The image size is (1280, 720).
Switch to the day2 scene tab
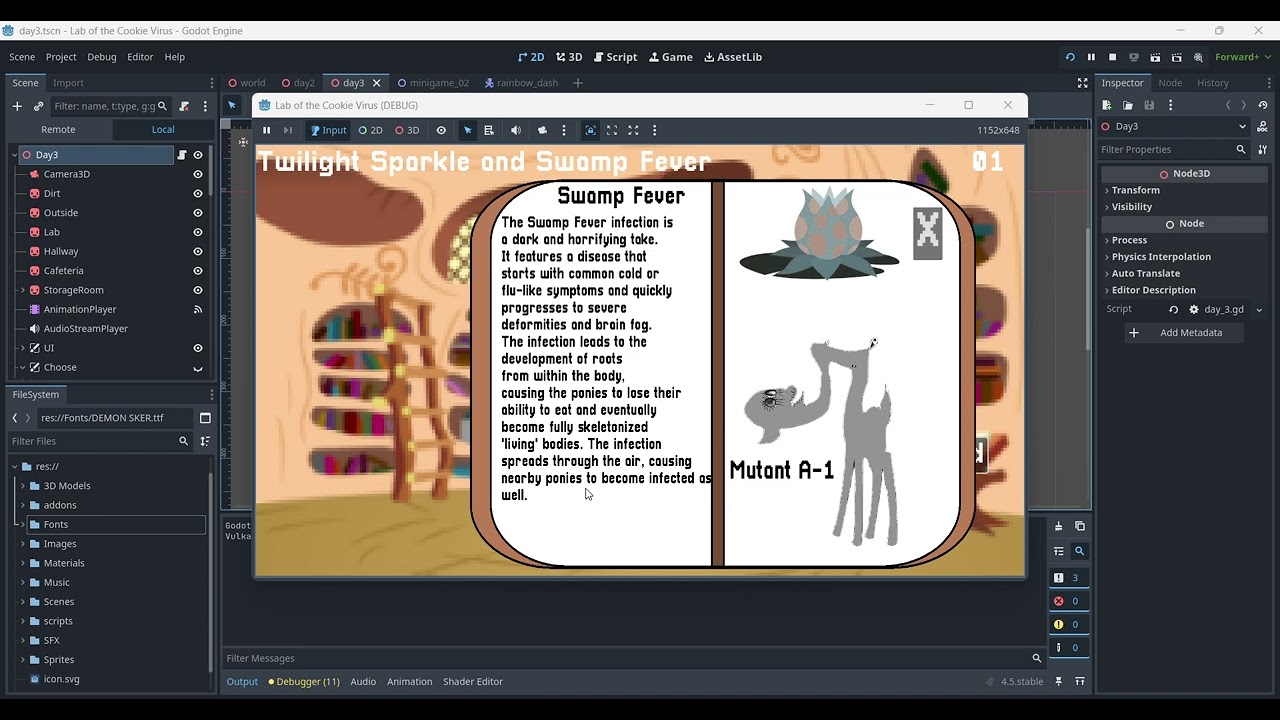click(x=298, y=83)
